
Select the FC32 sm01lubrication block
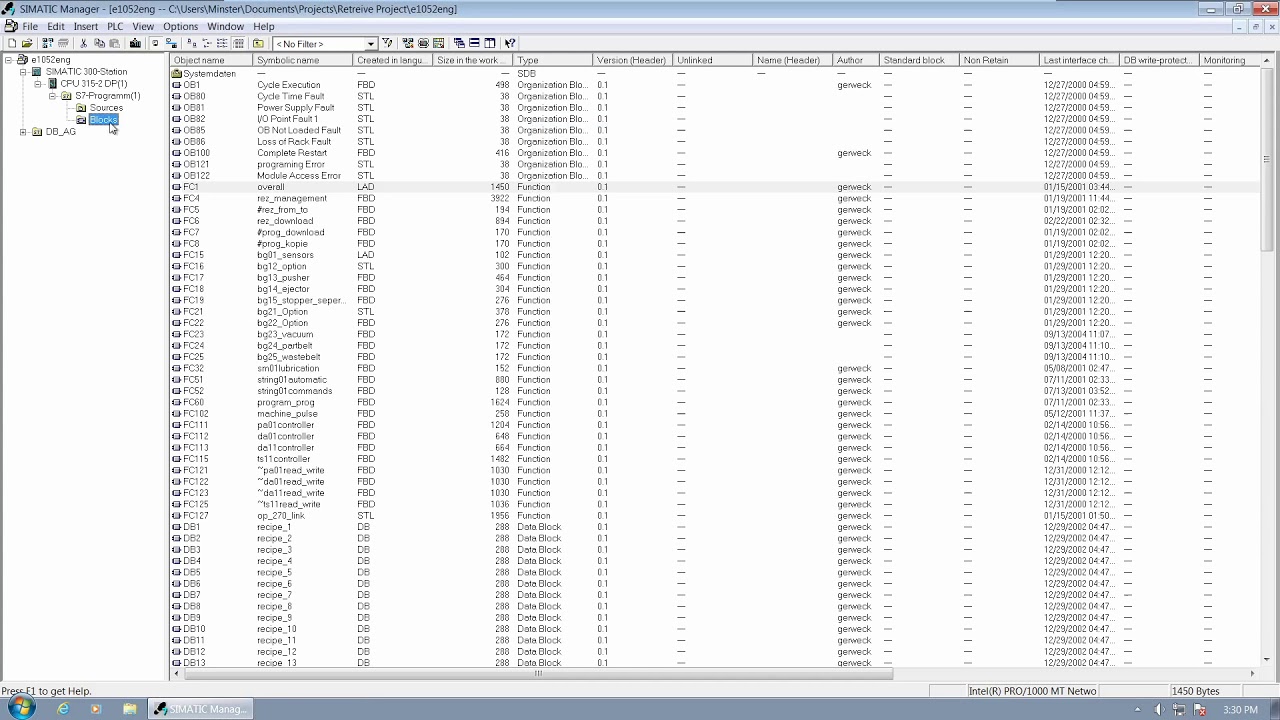pyautogui.click(x=715, y=368)
